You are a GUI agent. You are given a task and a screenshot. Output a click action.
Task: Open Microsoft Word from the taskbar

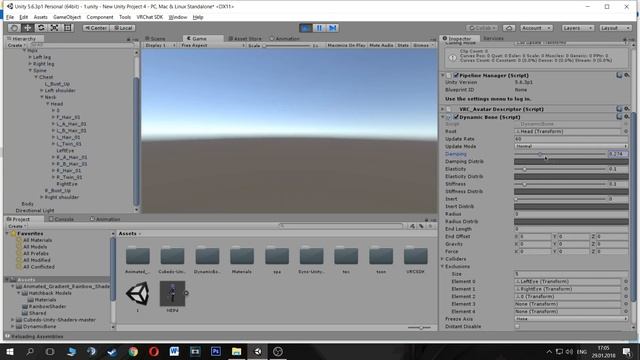pos(174,351)
